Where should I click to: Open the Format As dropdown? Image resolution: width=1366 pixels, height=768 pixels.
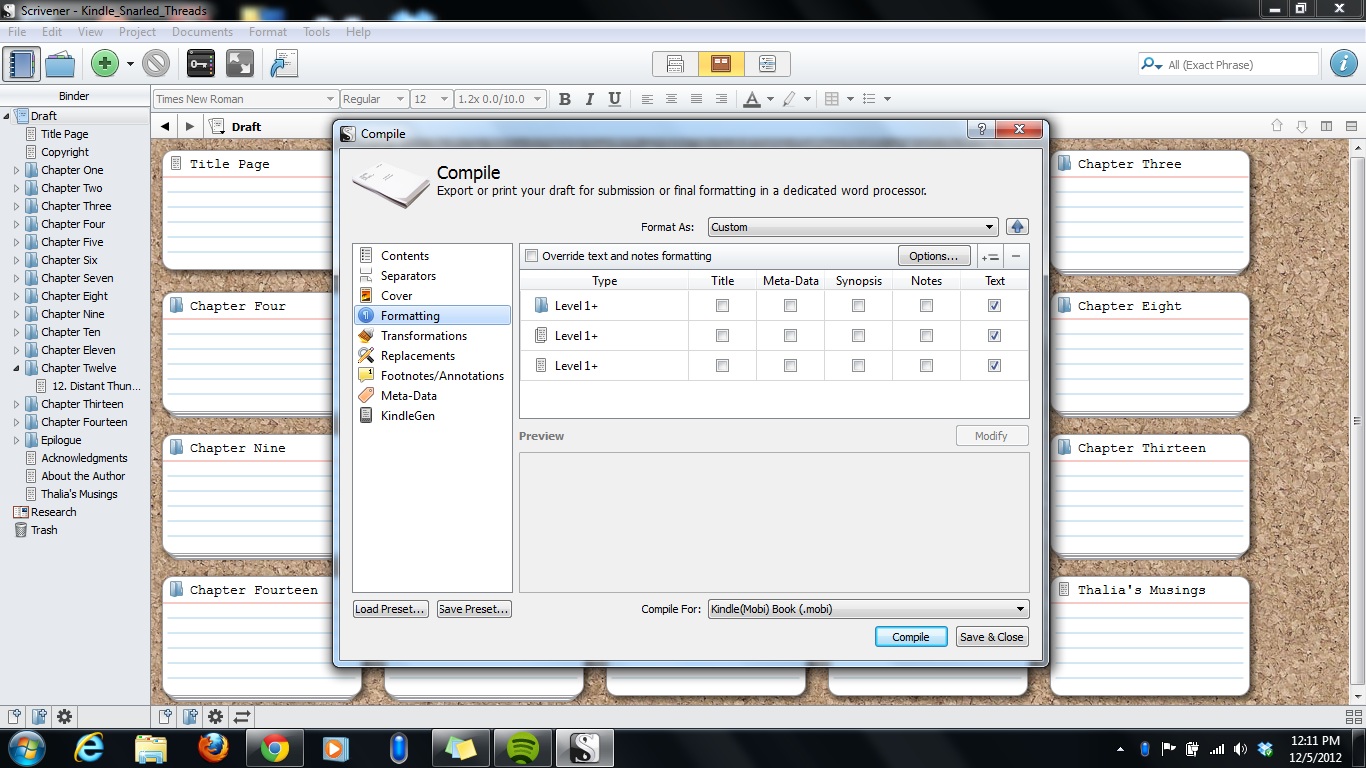852,227
